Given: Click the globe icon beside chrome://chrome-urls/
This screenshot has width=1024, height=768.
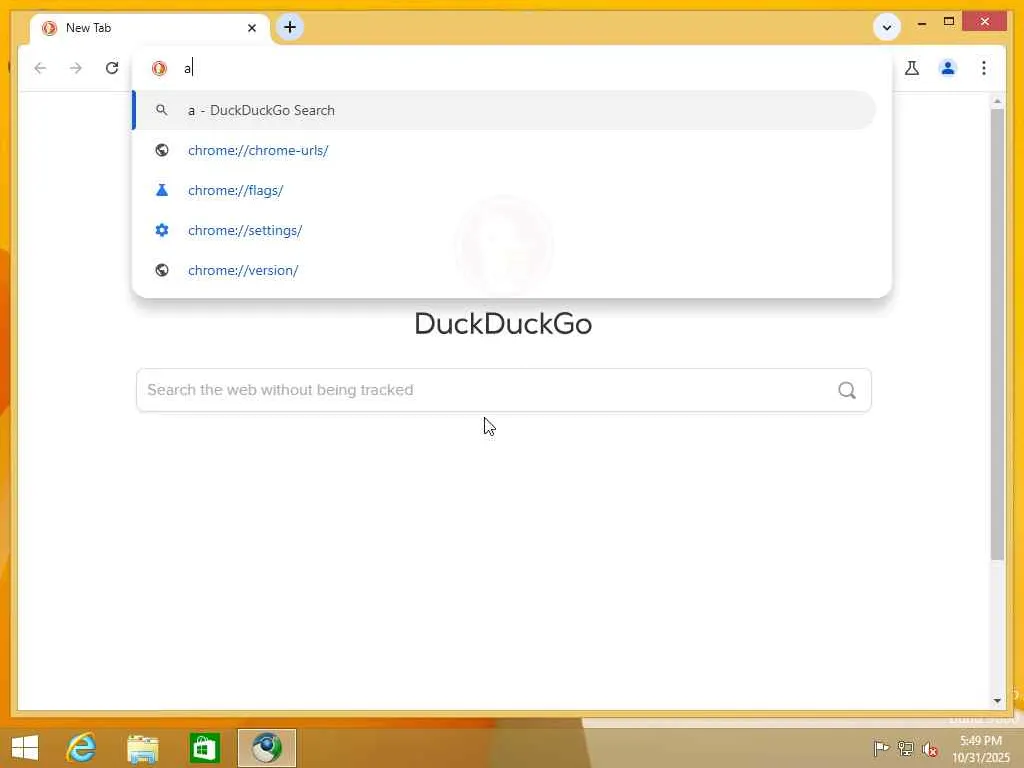Looking at the screenshot, I should click(162, 150).
